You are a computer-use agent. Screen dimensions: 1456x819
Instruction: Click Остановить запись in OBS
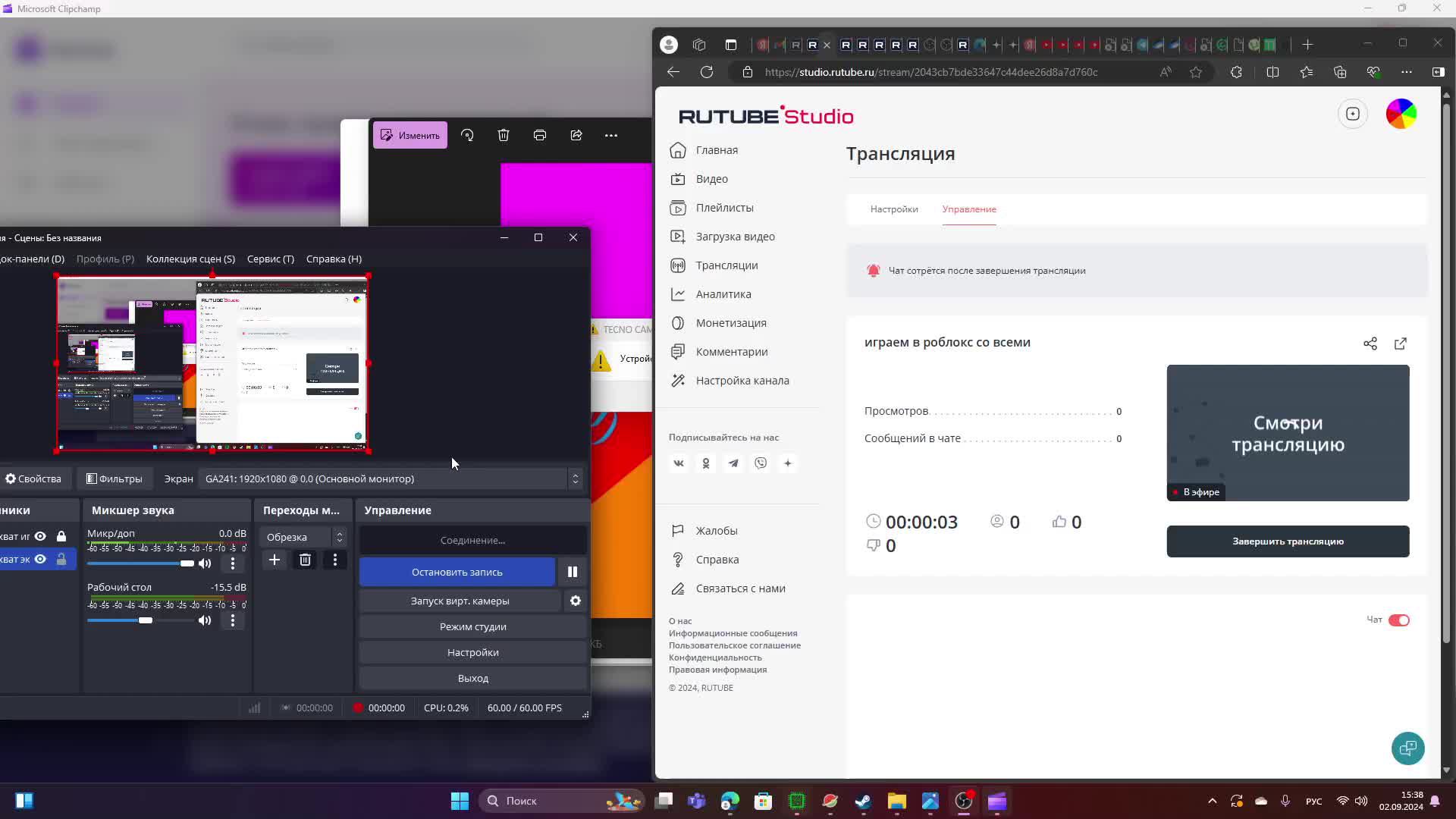(x=457, y=572)
